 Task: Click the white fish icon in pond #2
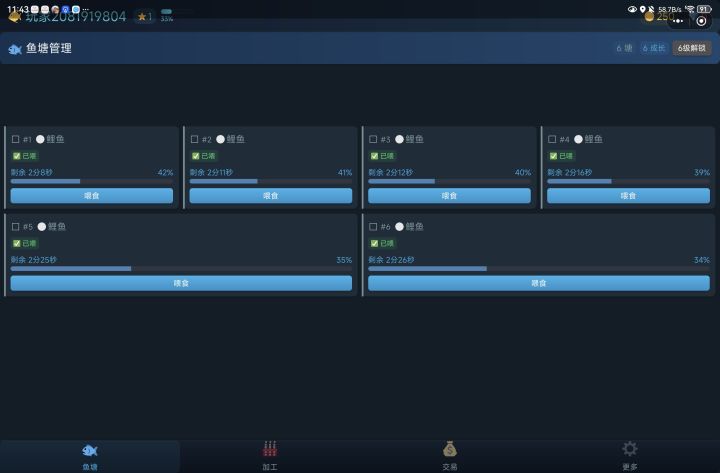pyautogui.click(x=220, y=139)
